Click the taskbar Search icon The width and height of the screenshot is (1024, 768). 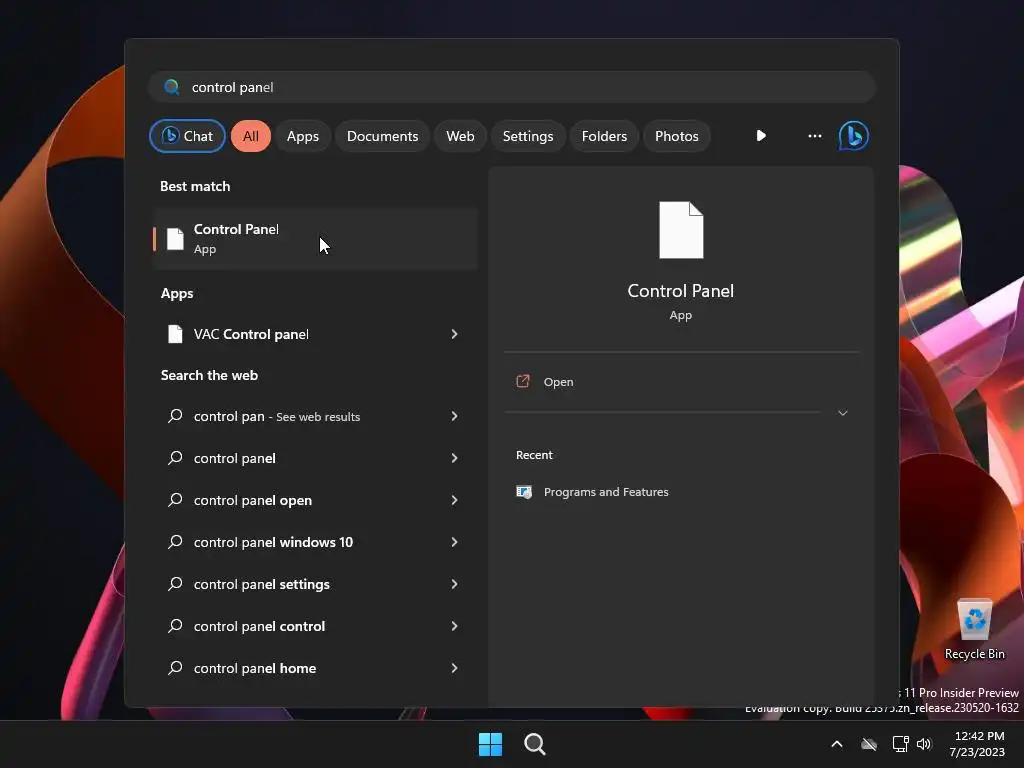tap(534, 744)
